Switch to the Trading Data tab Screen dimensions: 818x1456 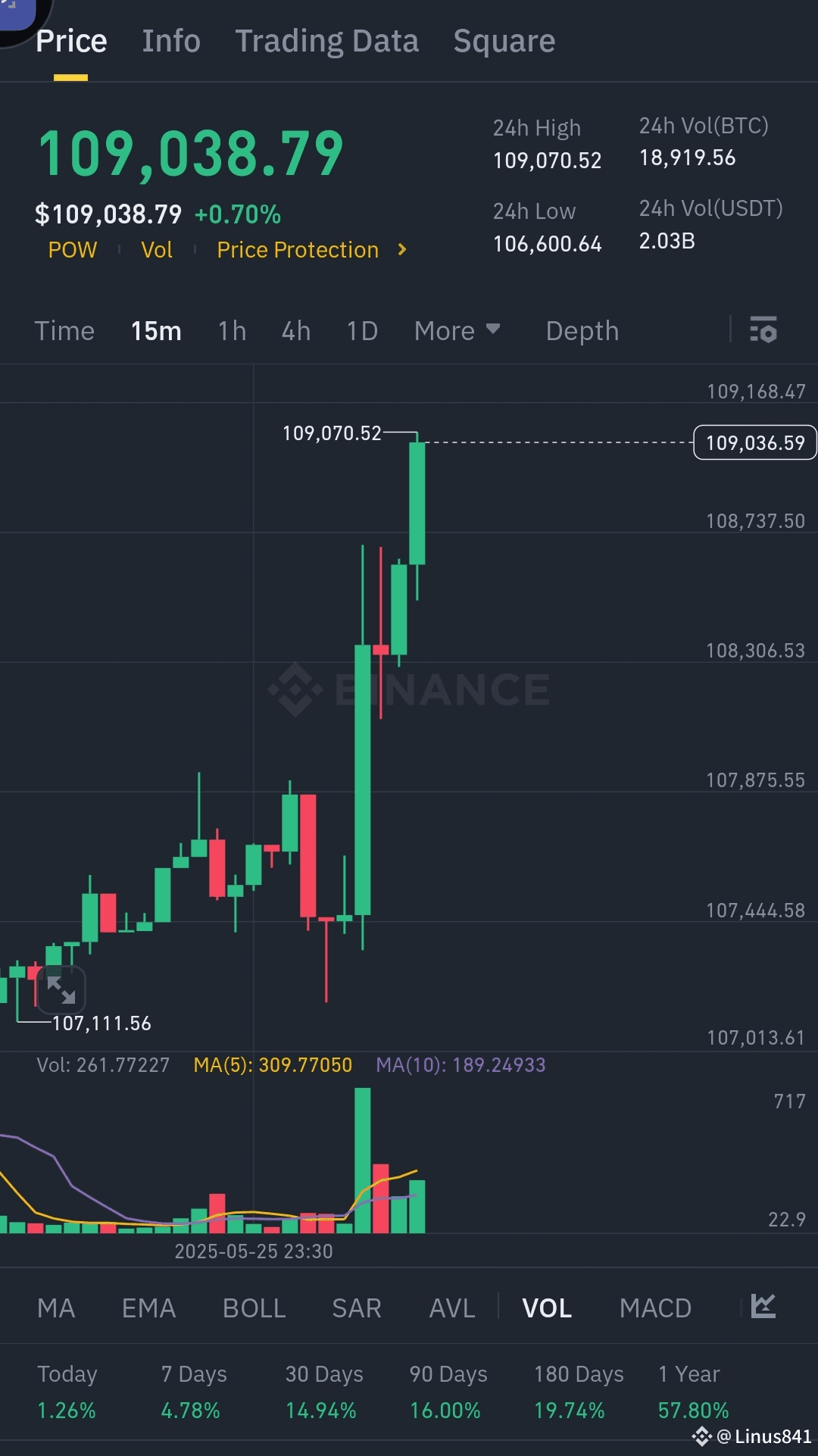327,41
